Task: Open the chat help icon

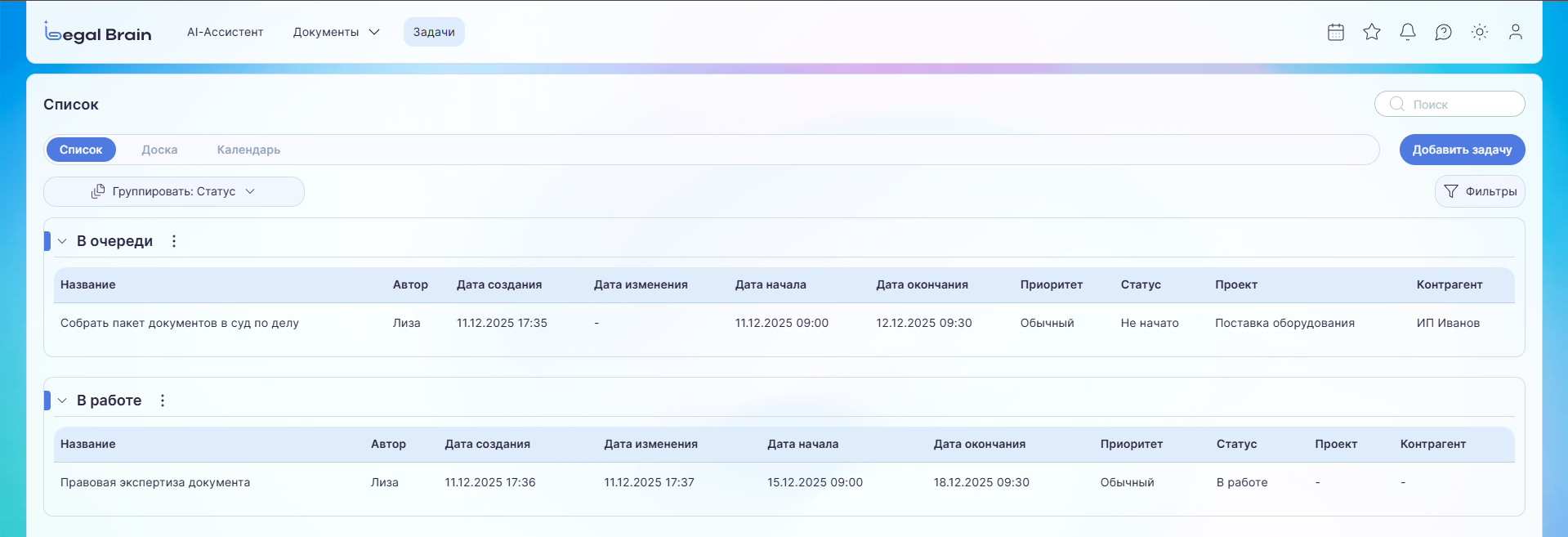Action: (x=1444, y=32)
